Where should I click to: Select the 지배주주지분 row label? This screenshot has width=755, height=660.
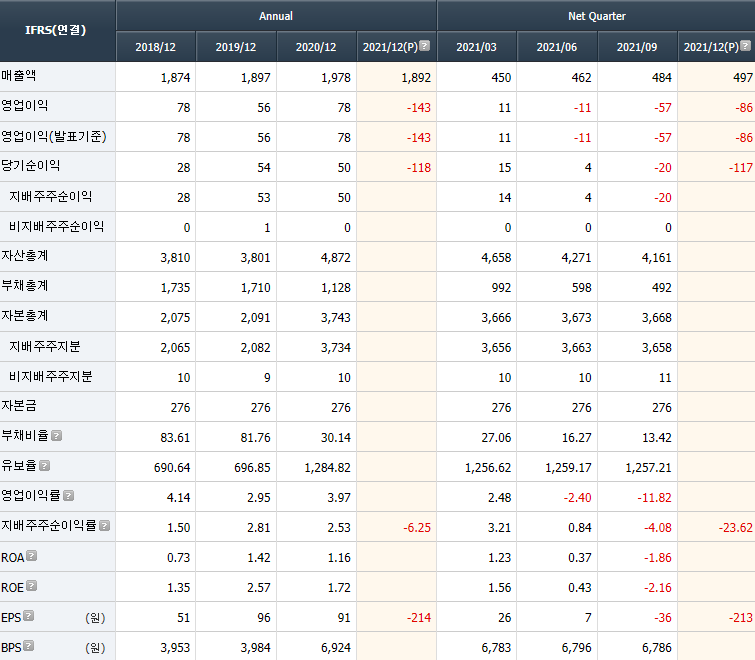[x=45, y=346]
